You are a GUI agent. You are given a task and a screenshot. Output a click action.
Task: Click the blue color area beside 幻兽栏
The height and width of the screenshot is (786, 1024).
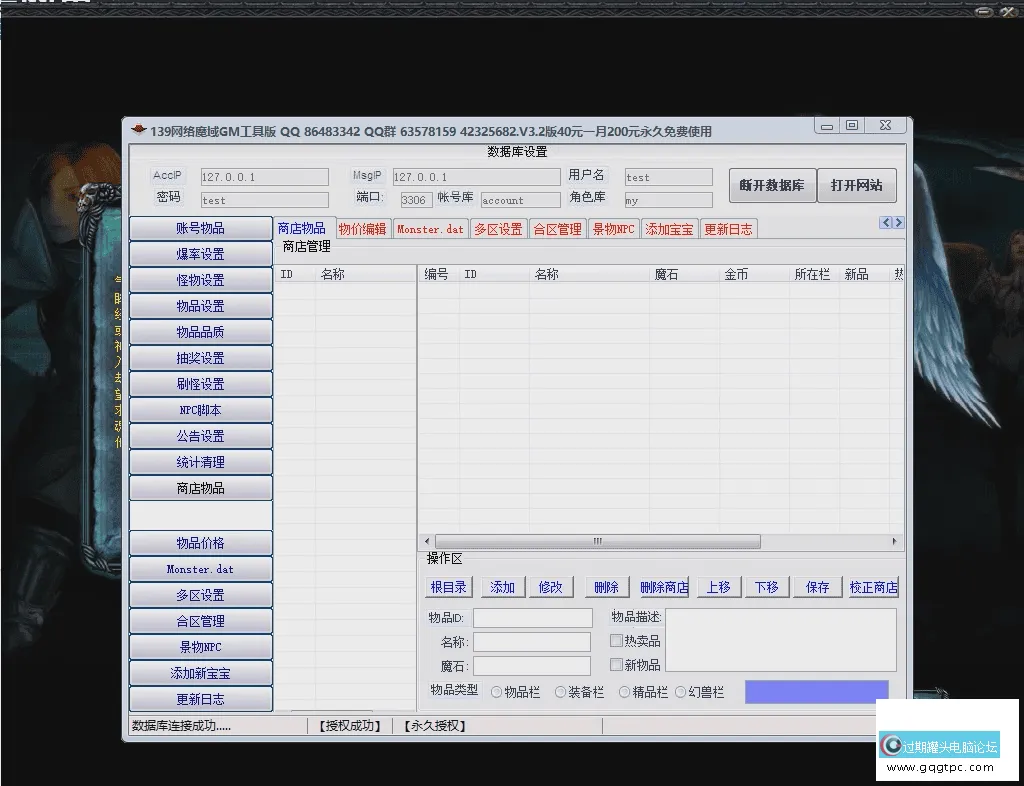(x=816, y=691)
